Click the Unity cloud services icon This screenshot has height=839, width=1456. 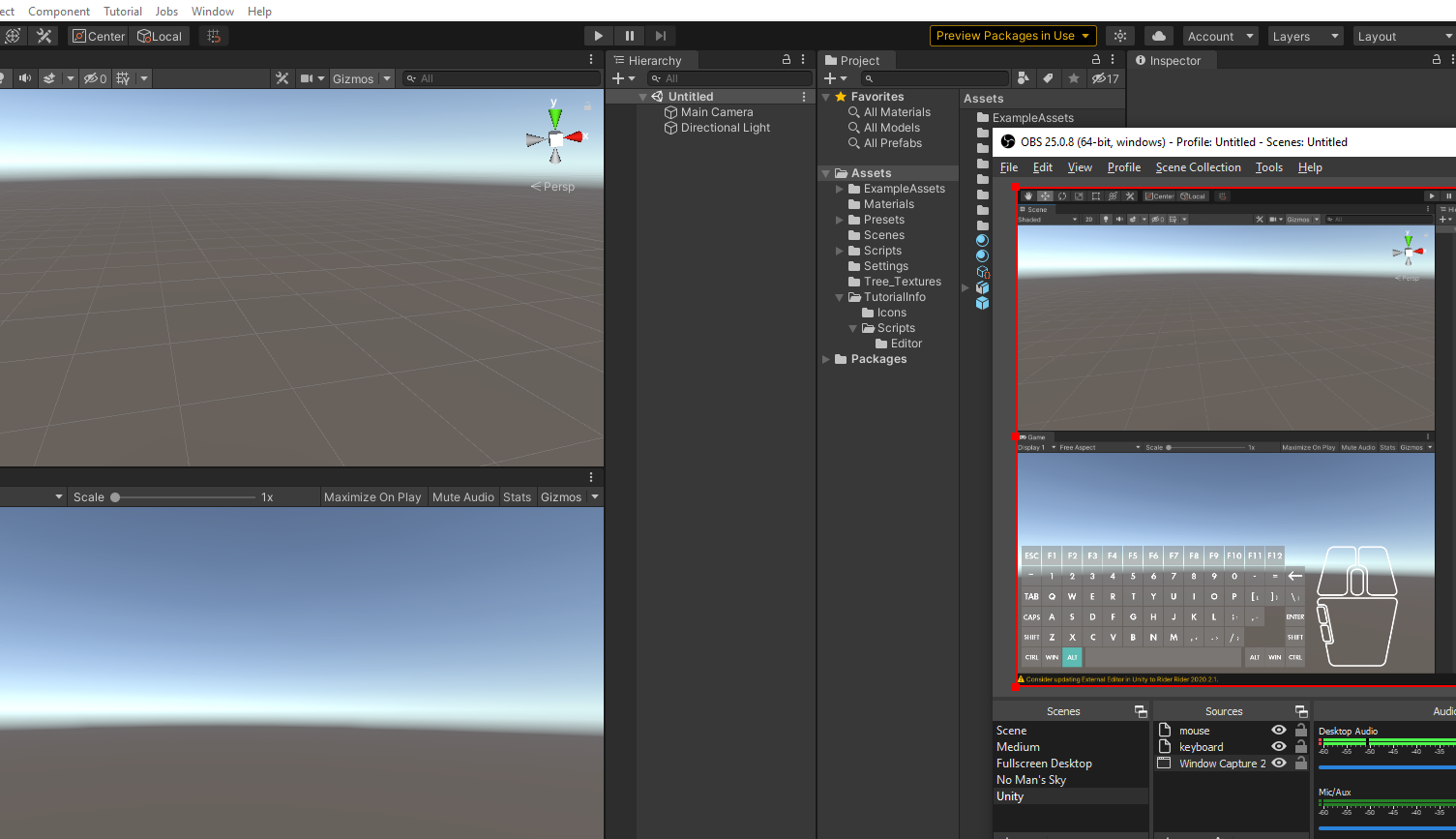1158,35
